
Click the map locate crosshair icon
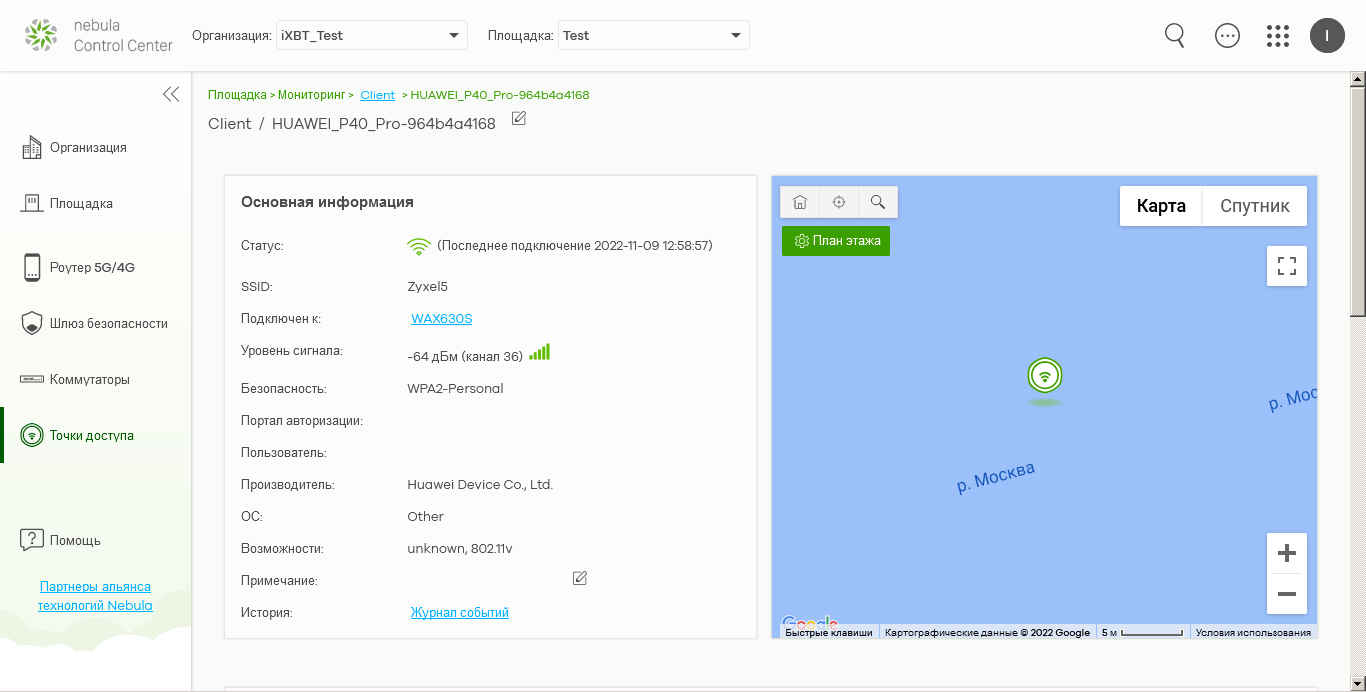[839, 202]
